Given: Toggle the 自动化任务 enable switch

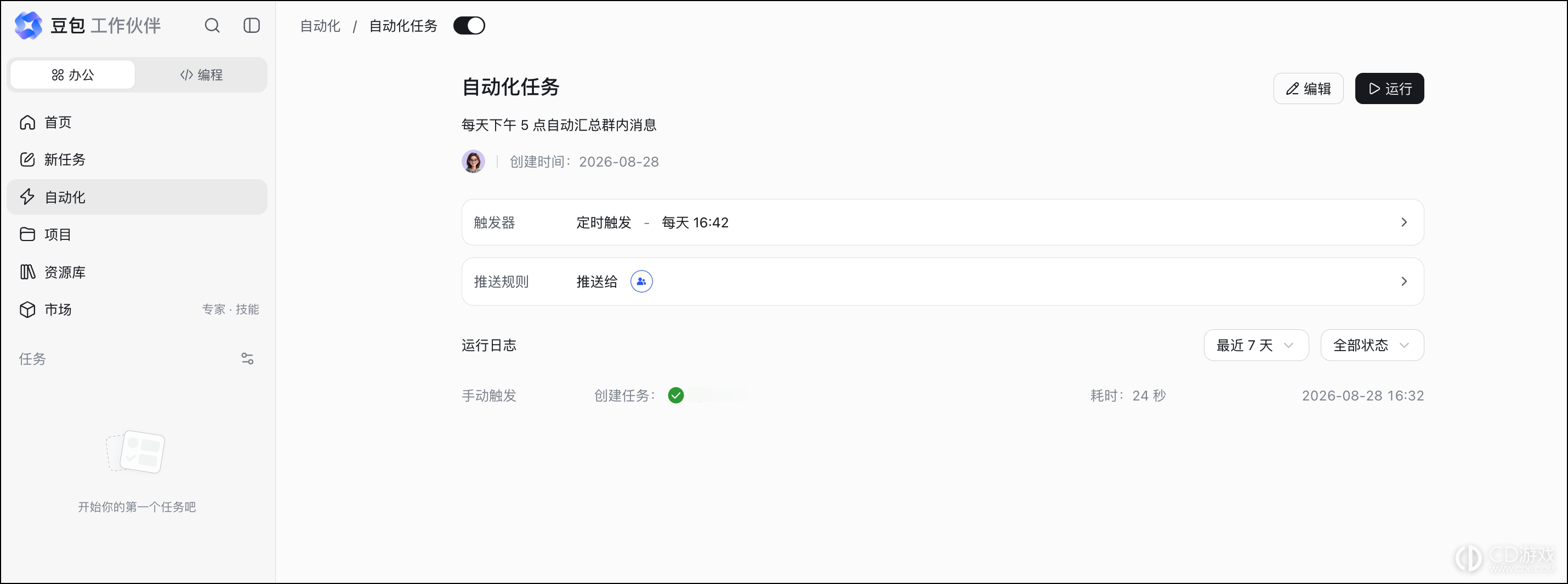Looking at the screenshot, I should 469,26.
